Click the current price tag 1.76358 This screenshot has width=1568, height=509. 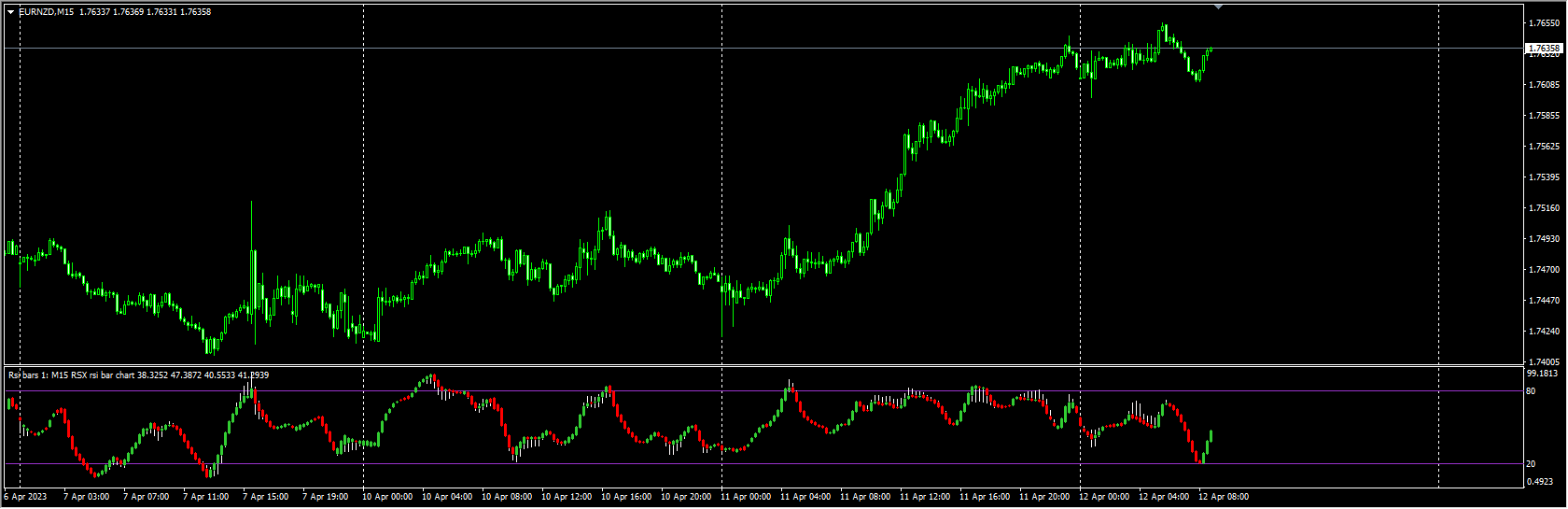pyautogui.click(x=1544, y=48)
